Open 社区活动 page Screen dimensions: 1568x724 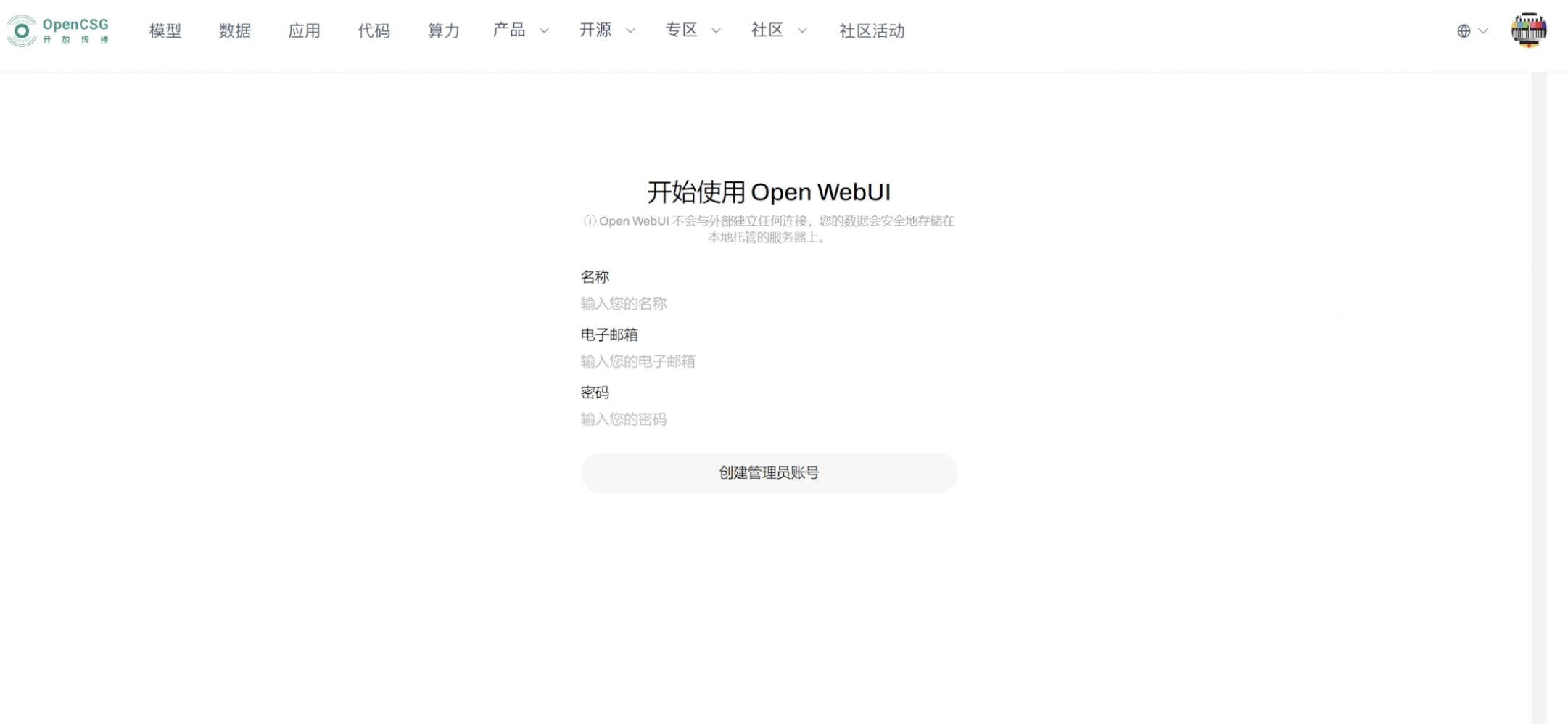coord(872,30)
